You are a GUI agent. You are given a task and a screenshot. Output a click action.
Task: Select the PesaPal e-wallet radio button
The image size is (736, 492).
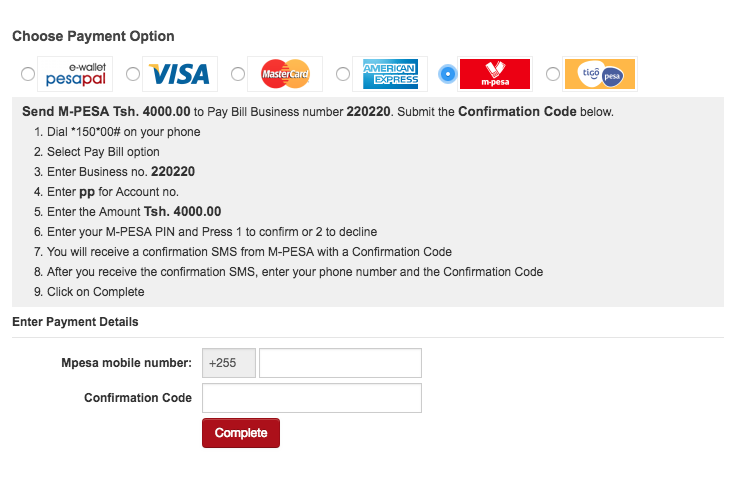27,74
